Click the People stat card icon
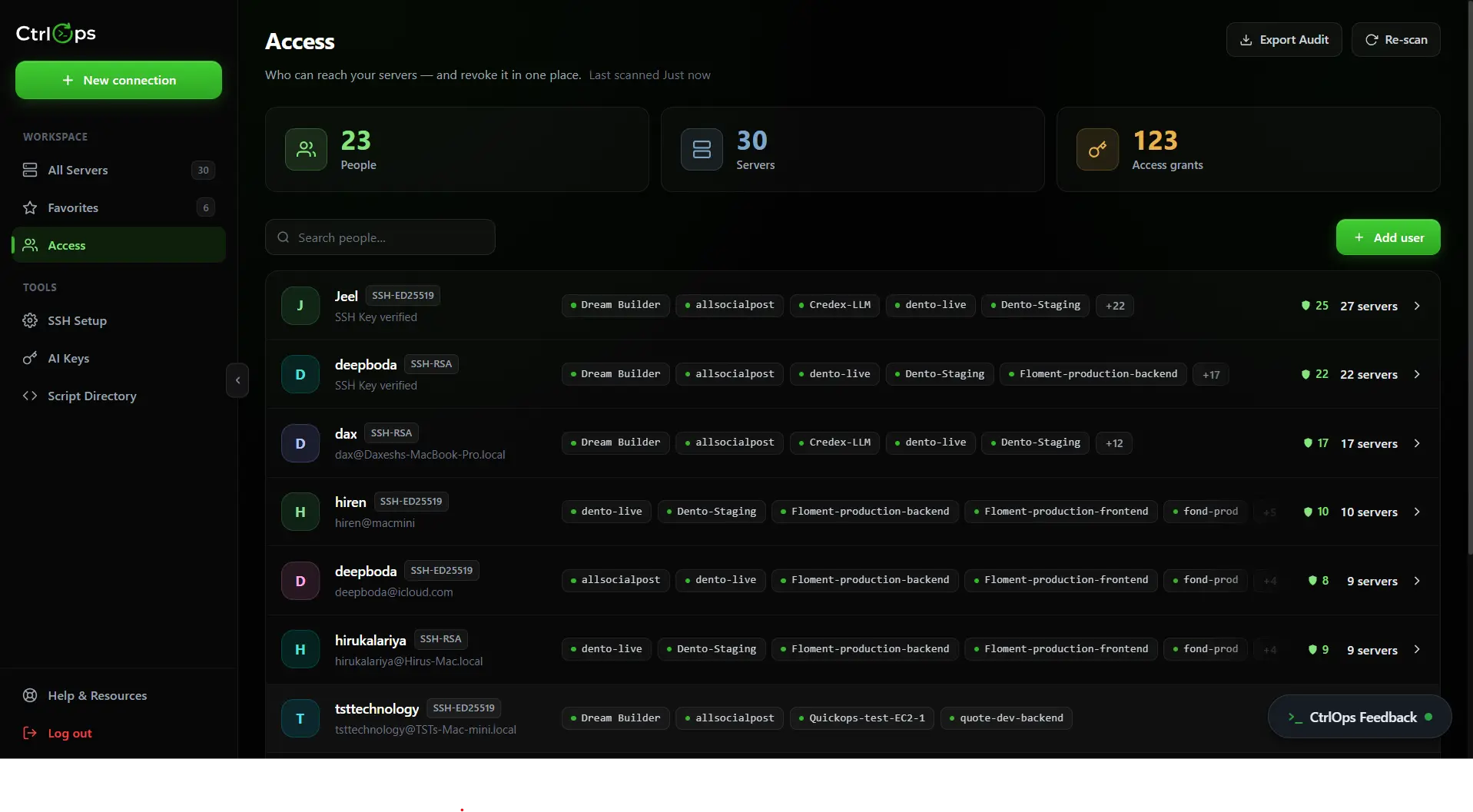Screen dimensions: 1473x812 click(x=306, y=149)
